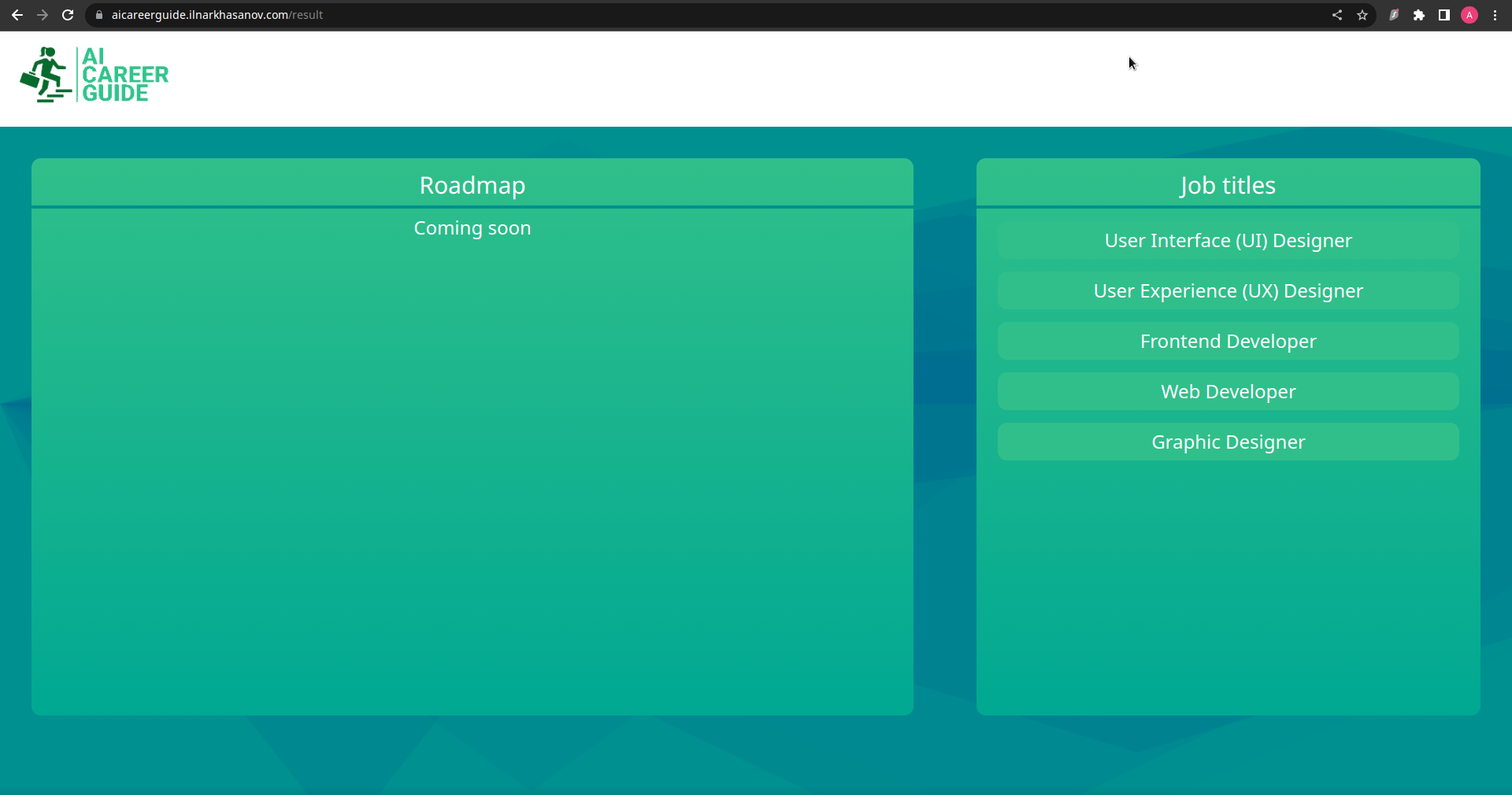This screenshot has width=1512, height=795.
Task: Select User Interface (UI) Designer job title
Action: point(1228,240)
